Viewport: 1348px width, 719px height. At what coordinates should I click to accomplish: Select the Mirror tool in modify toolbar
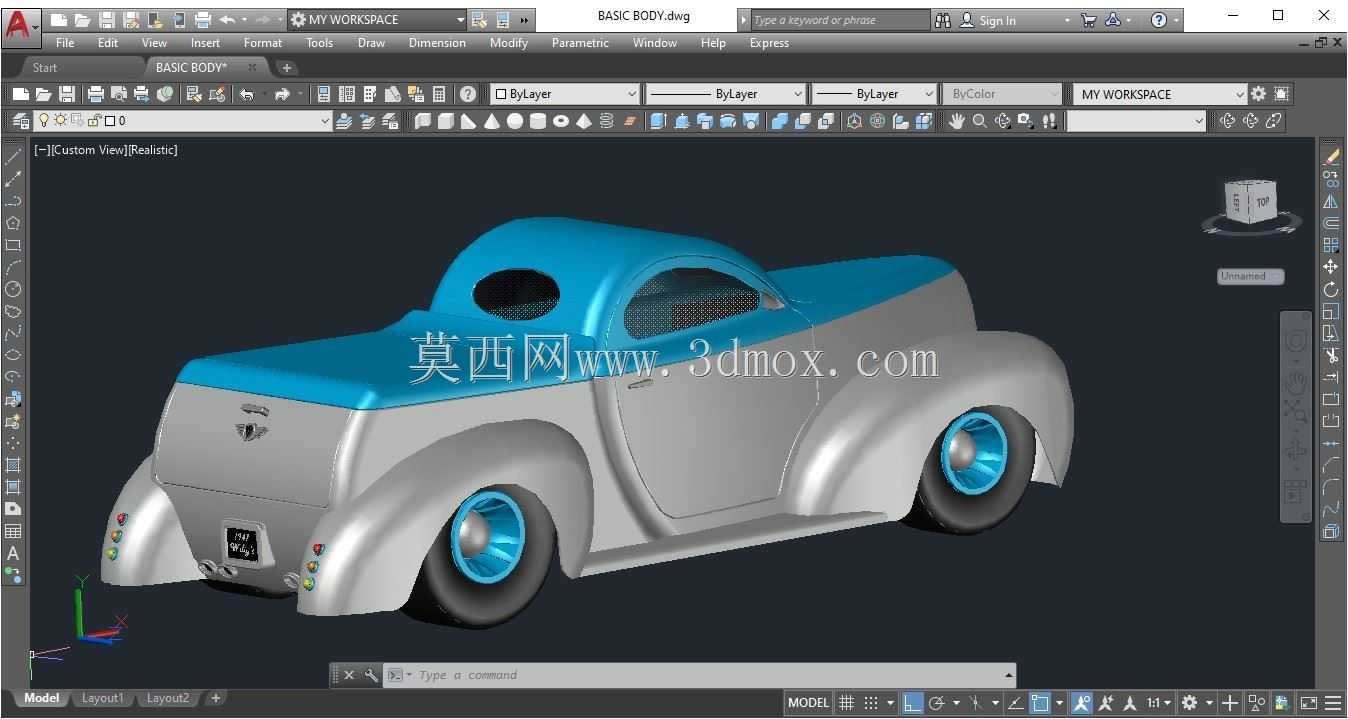tap(1330, 201)
